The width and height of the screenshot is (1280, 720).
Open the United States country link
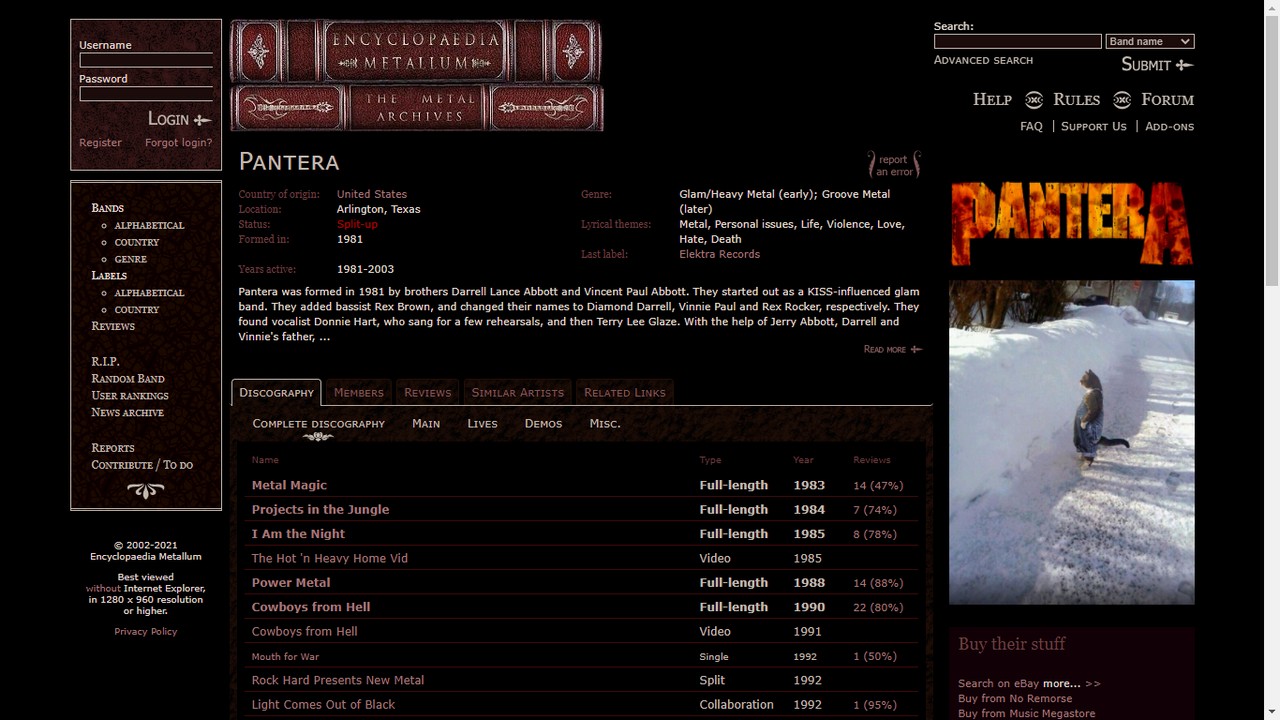click(x=372, y=194)
